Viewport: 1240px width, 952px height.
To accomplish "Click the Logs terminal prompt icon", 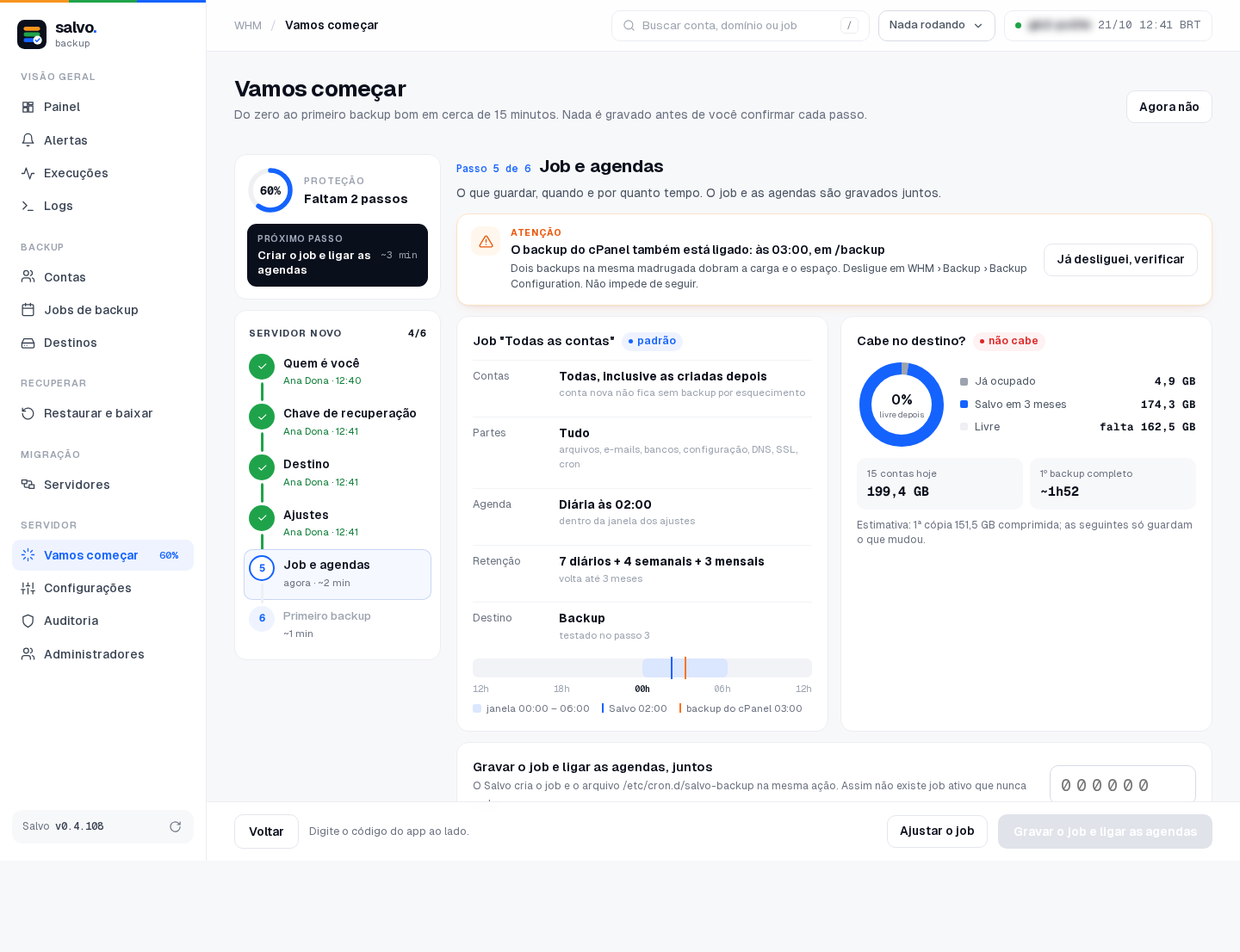I will click(28, 206).
